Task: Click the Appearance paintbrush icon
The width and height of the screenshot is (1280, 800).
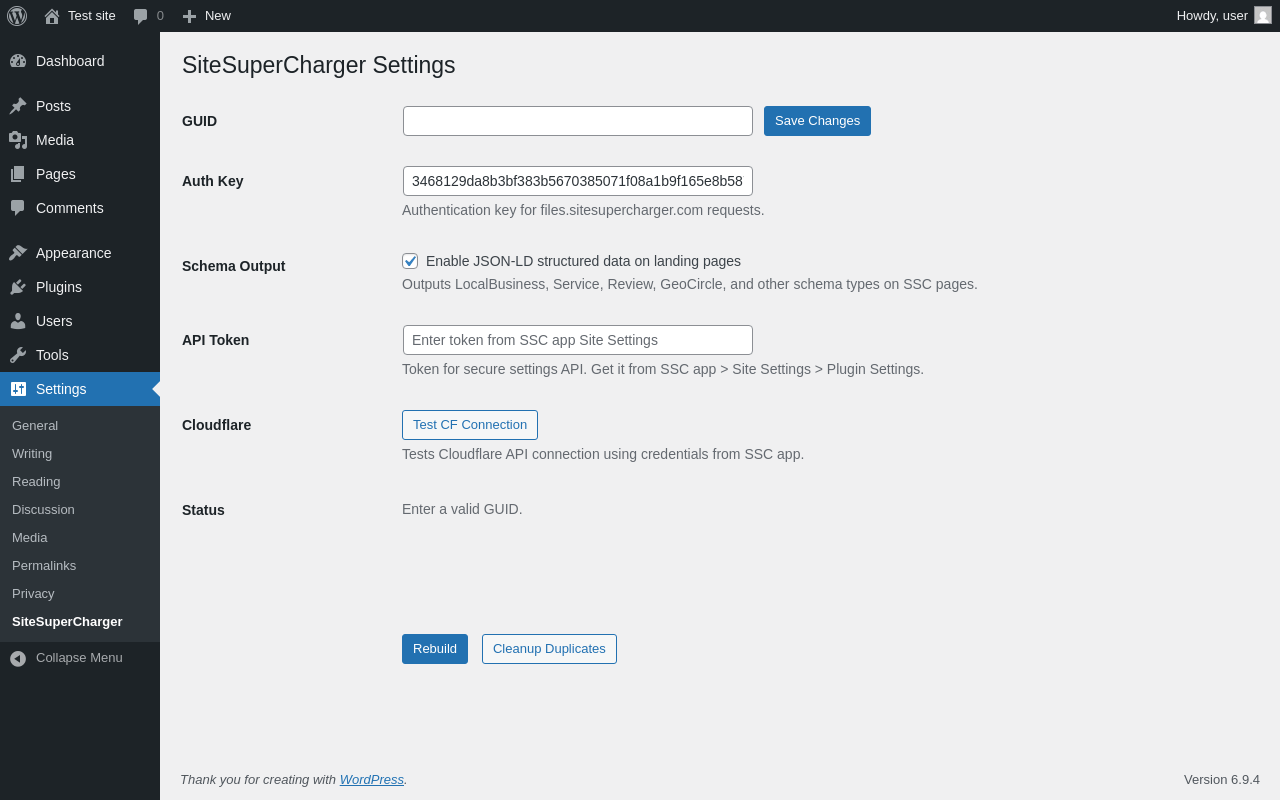Action: (18, 253)
